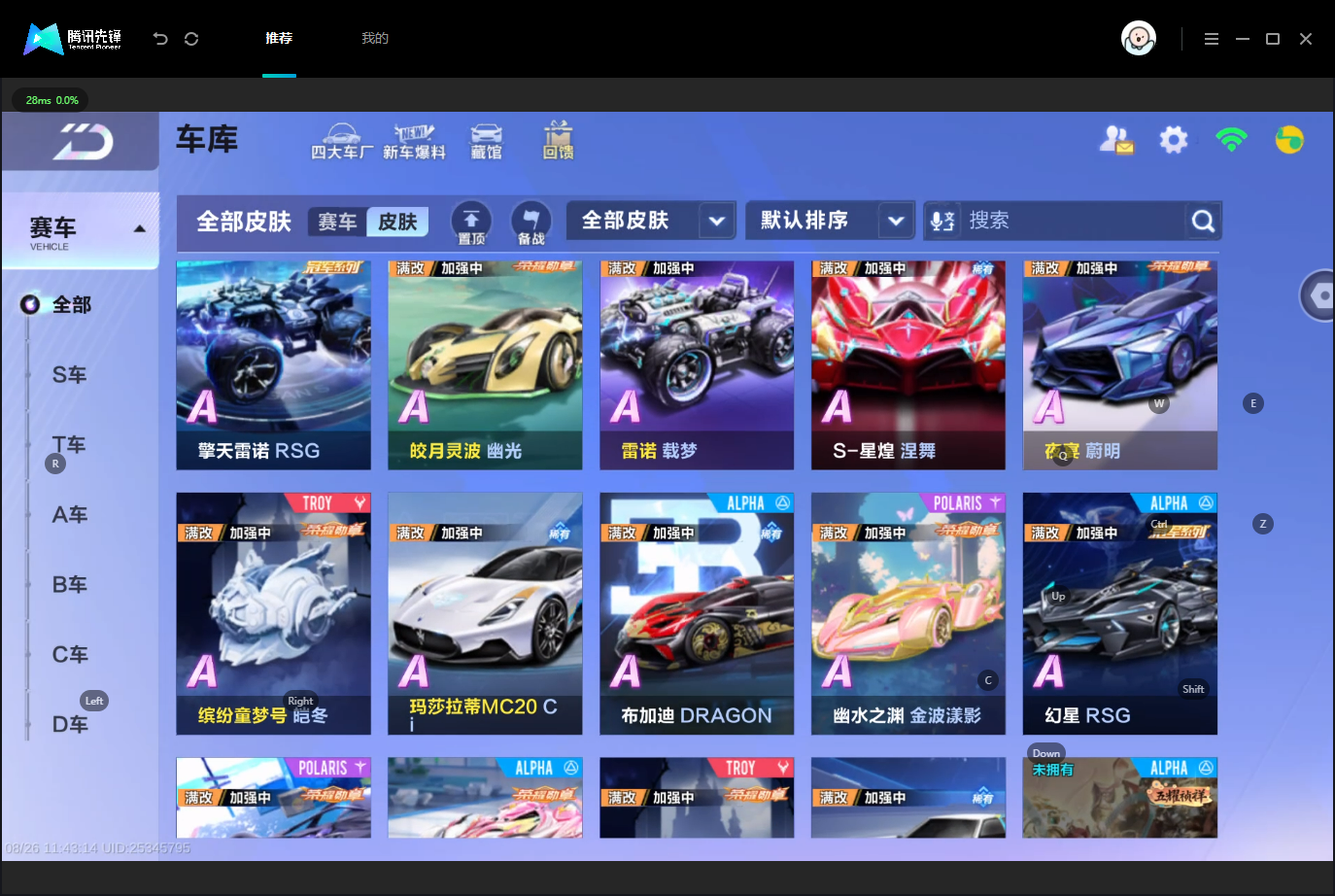Open the settings gear in the garage
The image size is (1335, 896).
(x=1174, y=140)
